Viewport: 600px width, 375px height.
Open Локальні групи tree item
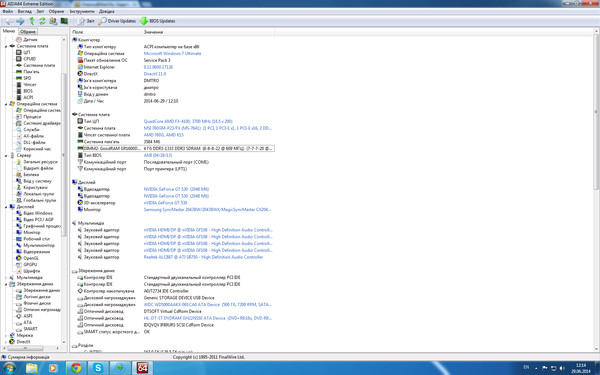tap(39, 194)
